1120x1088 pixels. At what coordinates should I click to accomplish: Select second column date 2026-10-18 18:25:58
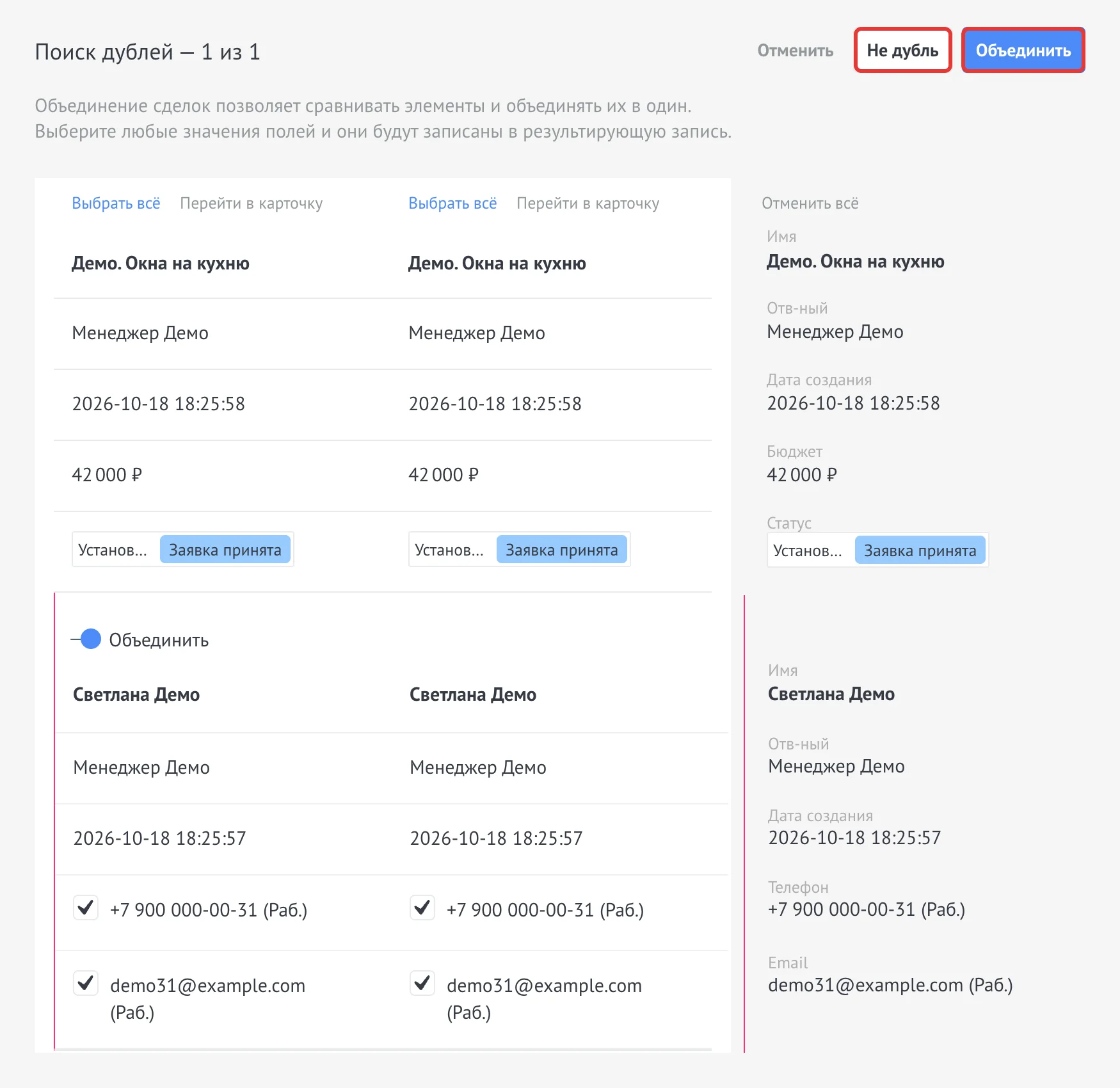(495, 404)
